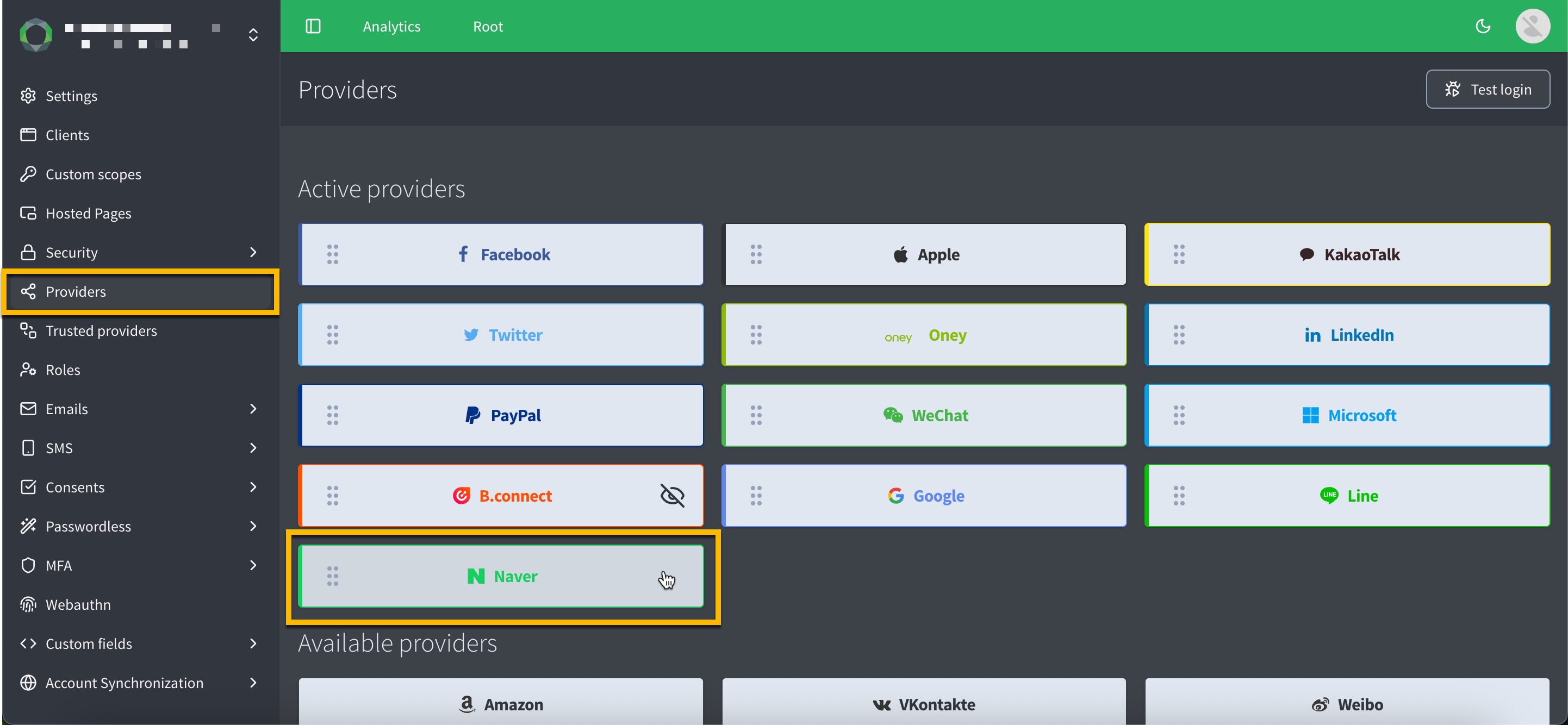
Task: Click the WeChat drag handle
Action: [755, 415]
